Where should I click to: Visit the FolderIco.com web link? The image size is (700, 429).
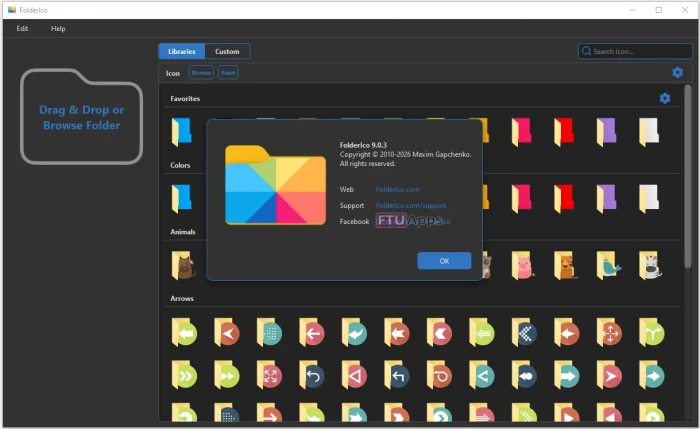(x=397, y=189)
